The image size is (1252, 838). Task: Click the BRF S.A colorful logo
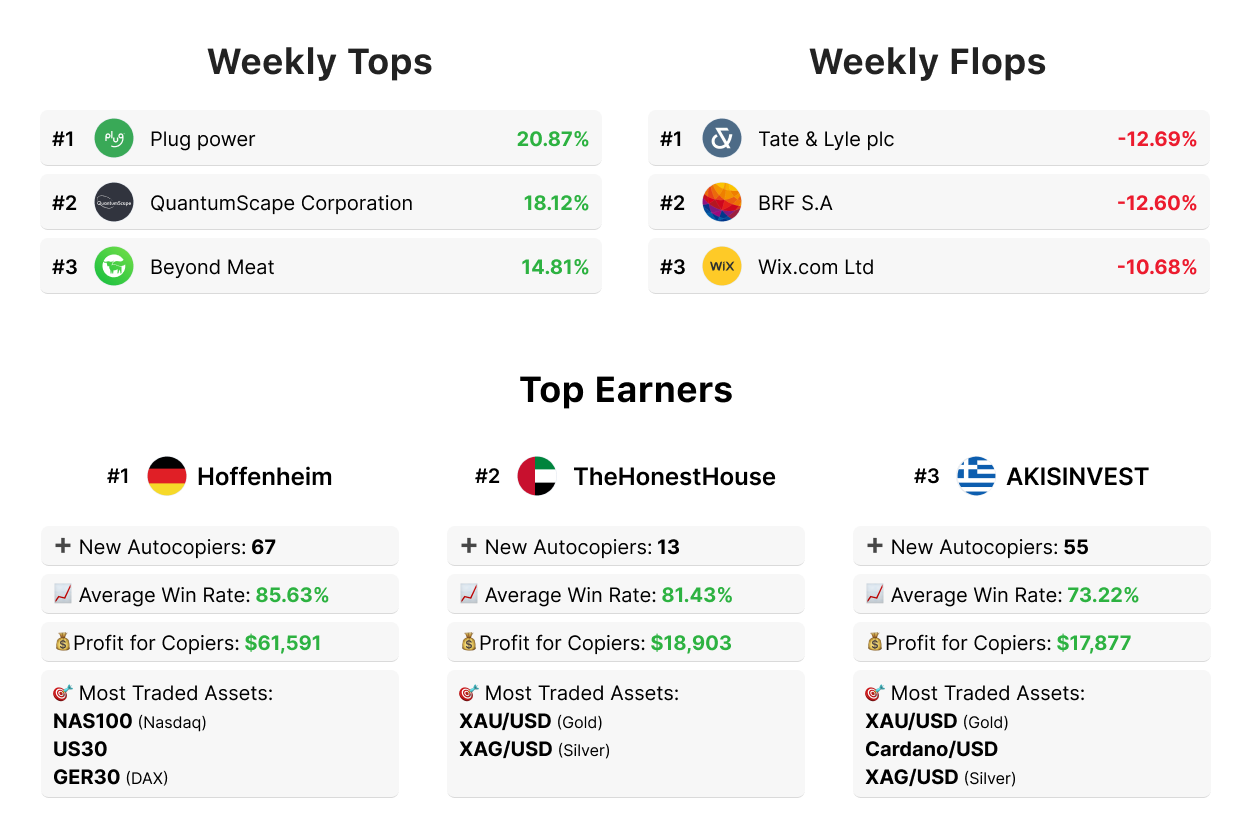coord(722,203)
